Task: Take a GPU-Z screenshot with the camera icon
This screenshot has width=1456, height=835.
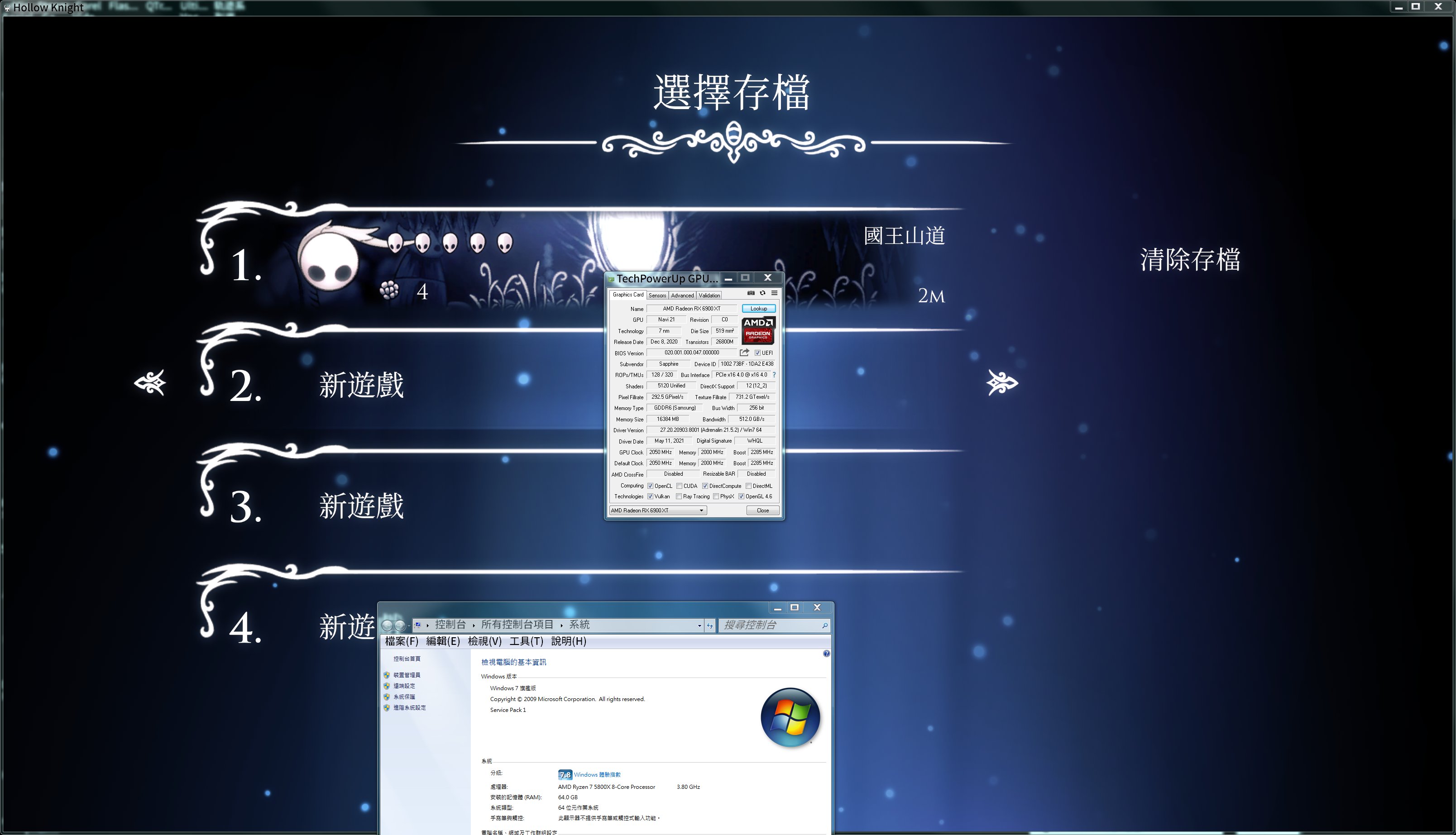Action: tap(750, 293)
